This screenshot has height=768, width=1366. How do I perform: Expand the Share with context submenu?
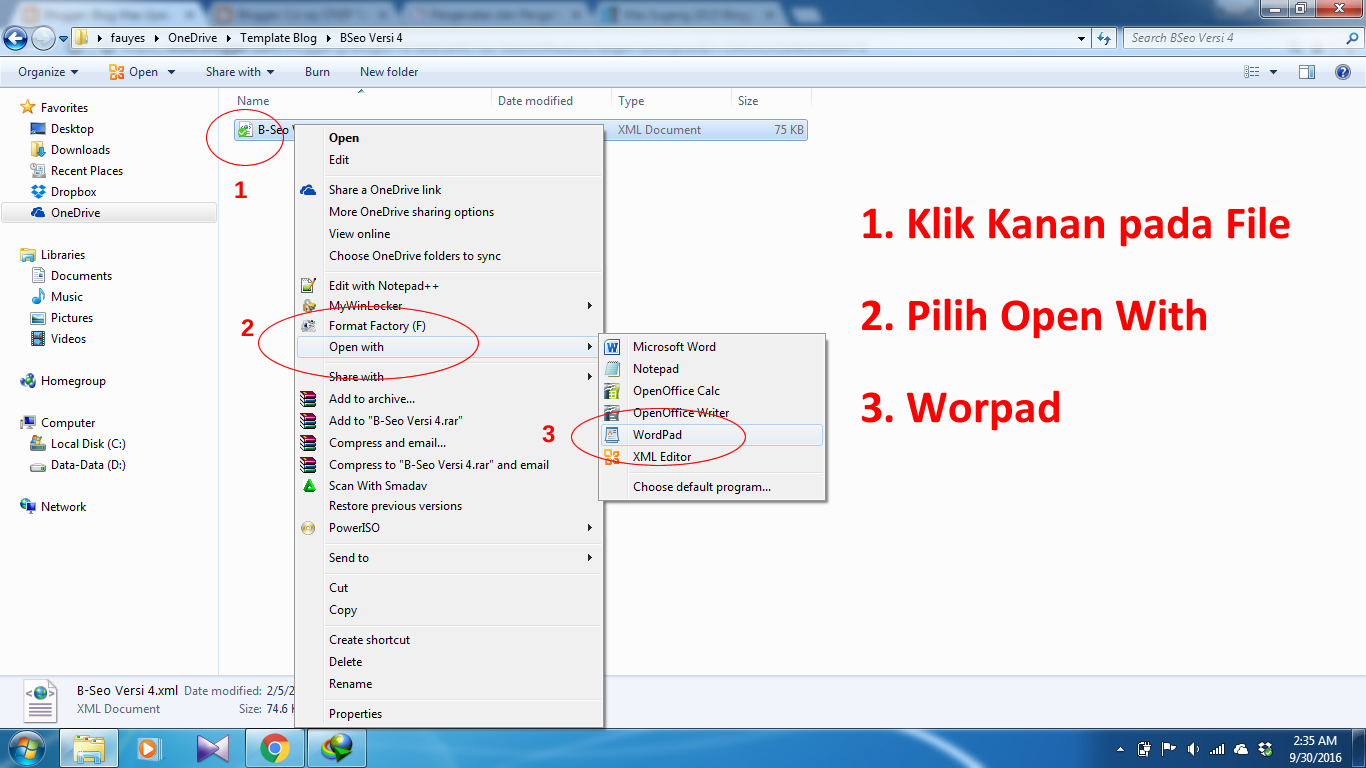[590, 377]
